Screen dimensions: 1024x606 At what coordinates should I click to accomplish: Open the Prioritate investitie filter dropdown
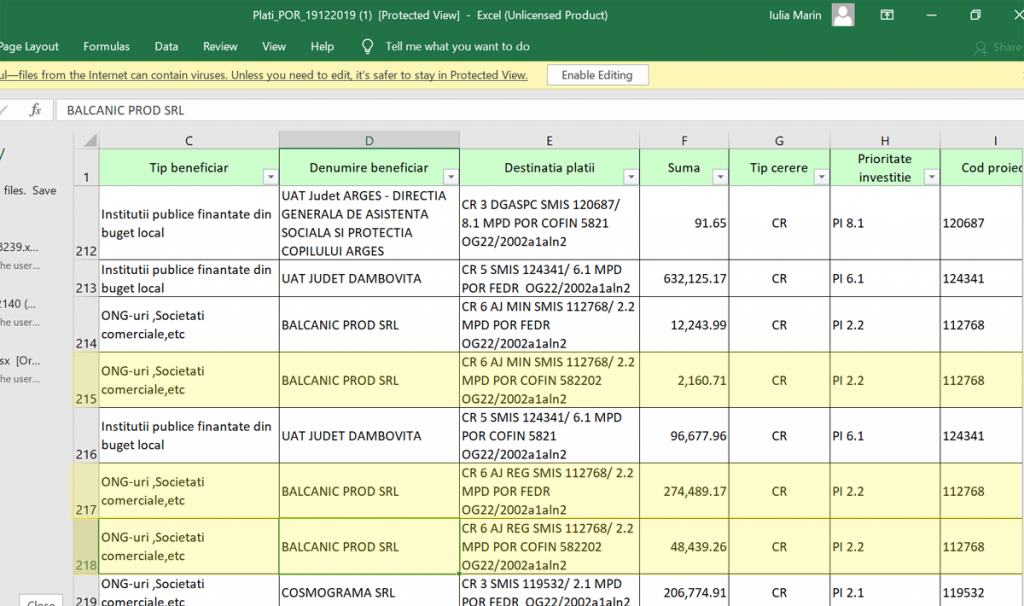932,176
